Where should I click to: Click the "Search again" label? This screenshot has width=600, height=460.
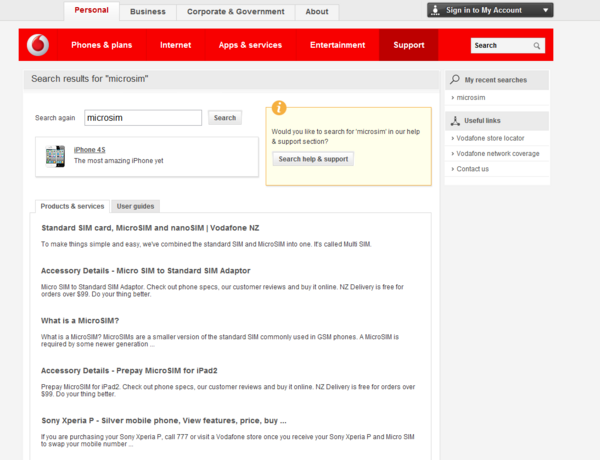pyautogui.click(x=55, y=118)
